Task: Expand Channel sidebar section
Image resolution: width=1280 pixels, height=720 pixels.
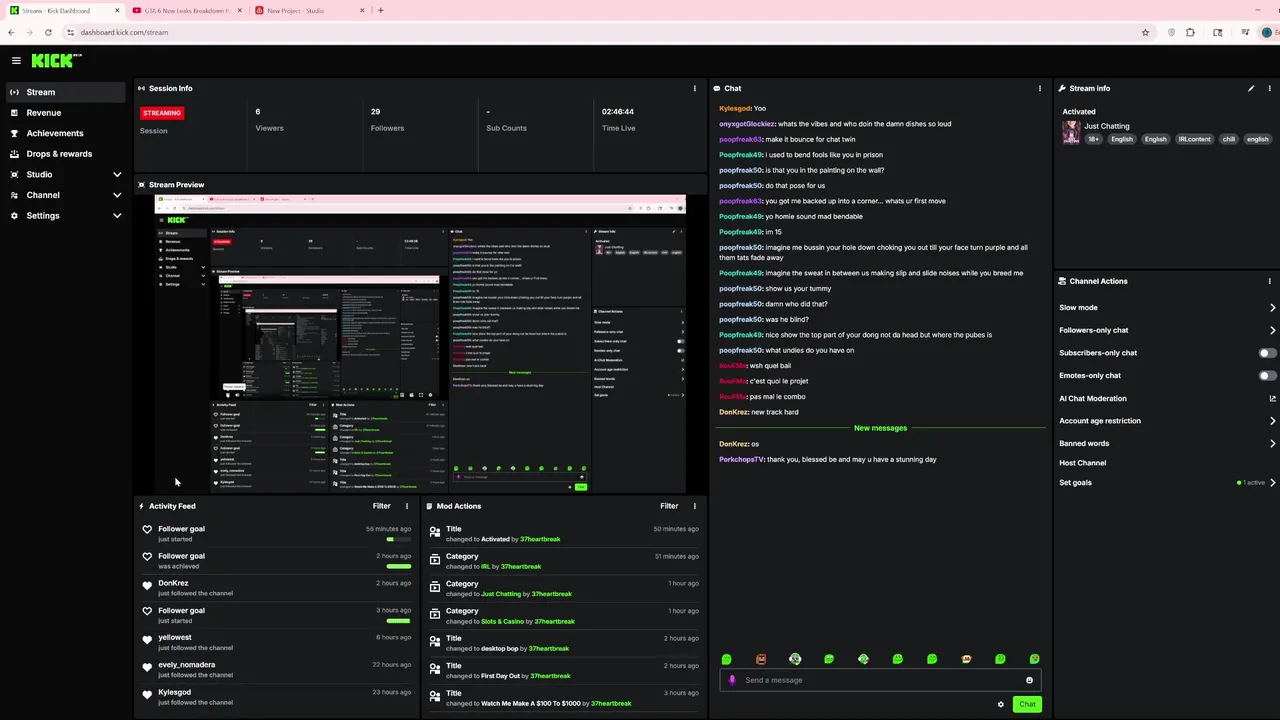Action: coord(117,195)
